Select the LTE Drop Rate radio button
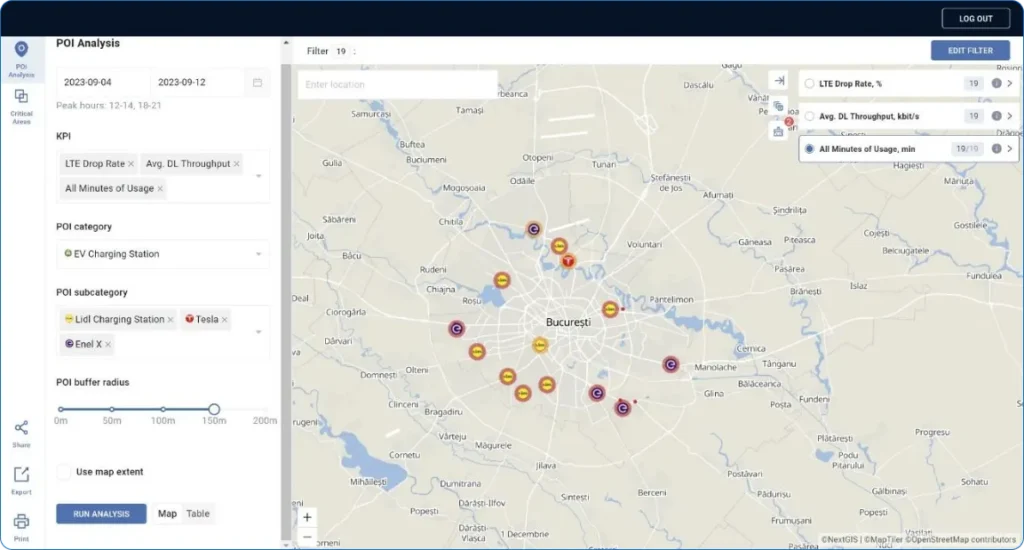Image resolution: width=1024 pixels, height=550 pixels. (809, 84)
